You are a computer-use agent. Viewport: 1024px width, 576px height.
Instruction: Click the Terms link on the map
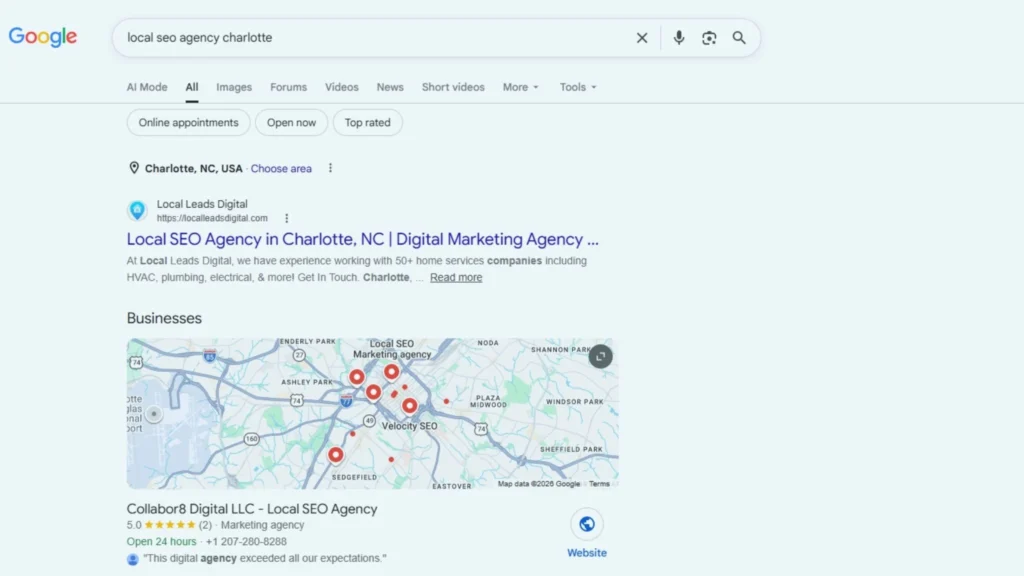pyautogui.click(x=599, y=484)
